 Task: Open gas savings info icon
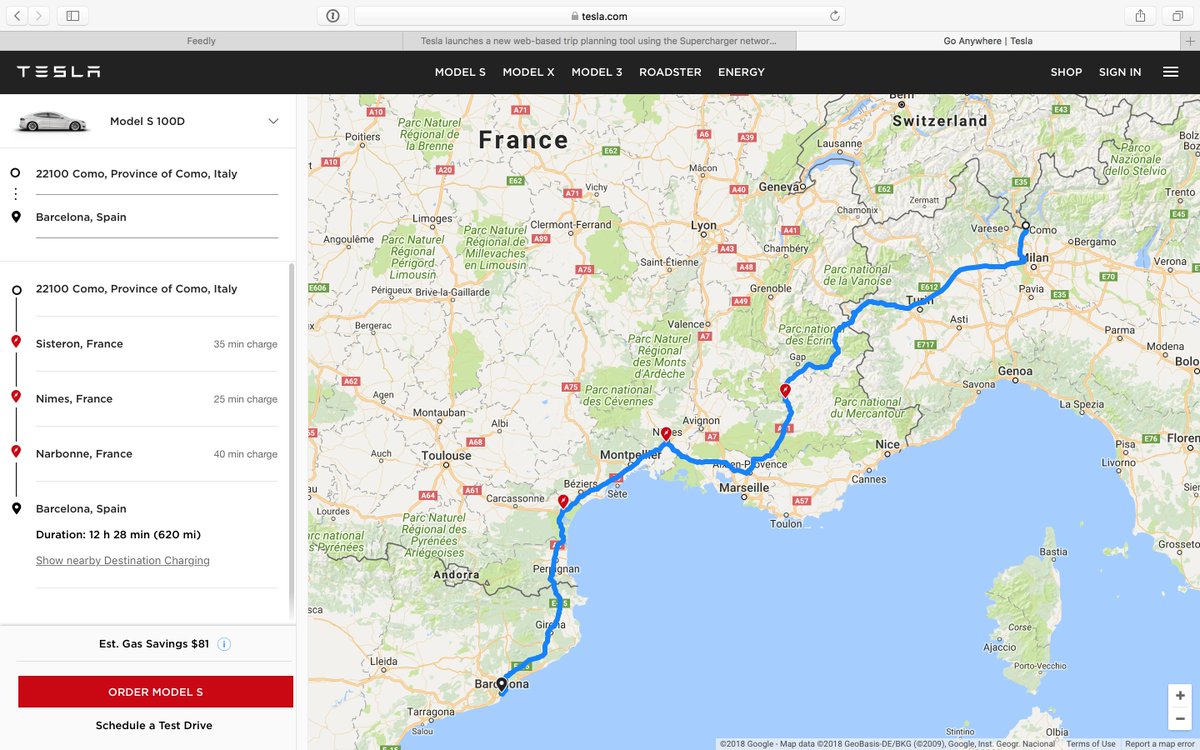(x=224, y=644)
